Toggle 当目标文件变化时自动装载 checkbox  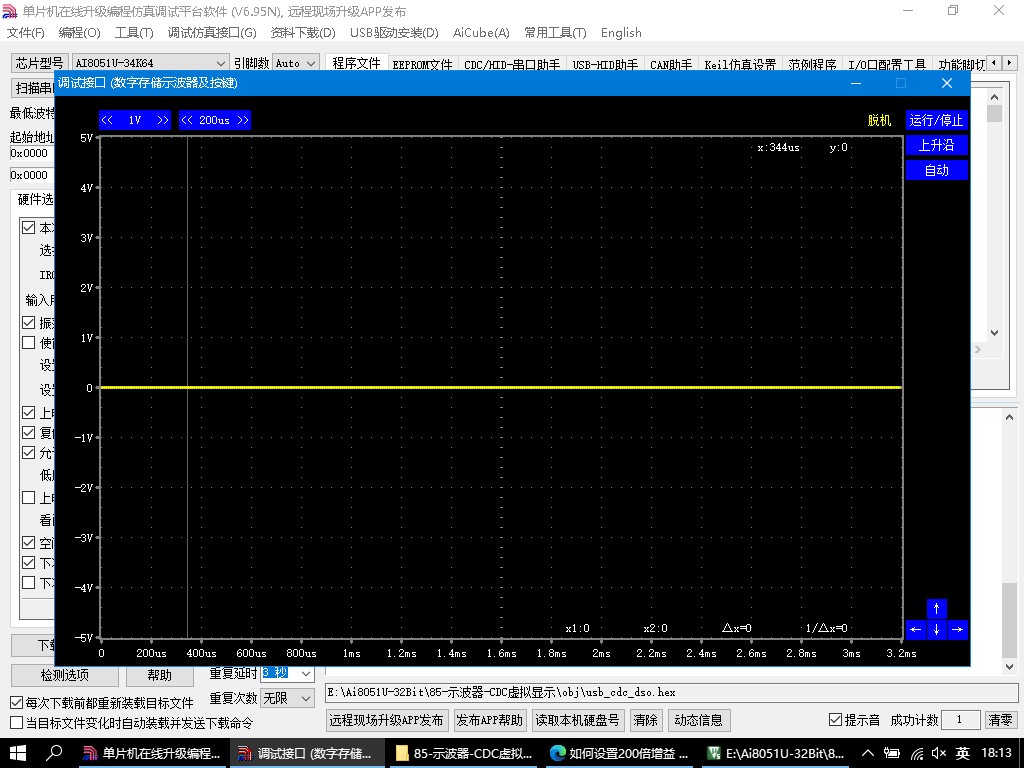[17, 723]
